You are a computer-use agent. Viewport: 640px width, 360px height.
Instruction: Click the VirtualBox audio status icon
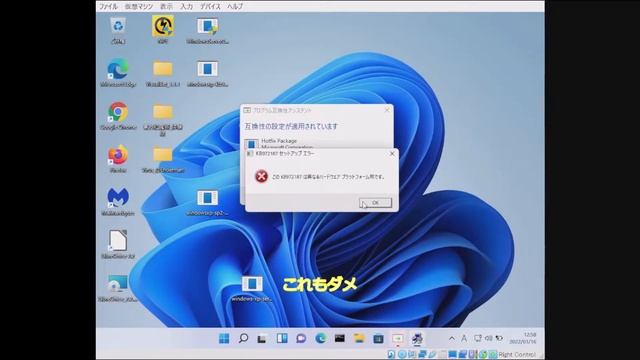tap(411, 354)
